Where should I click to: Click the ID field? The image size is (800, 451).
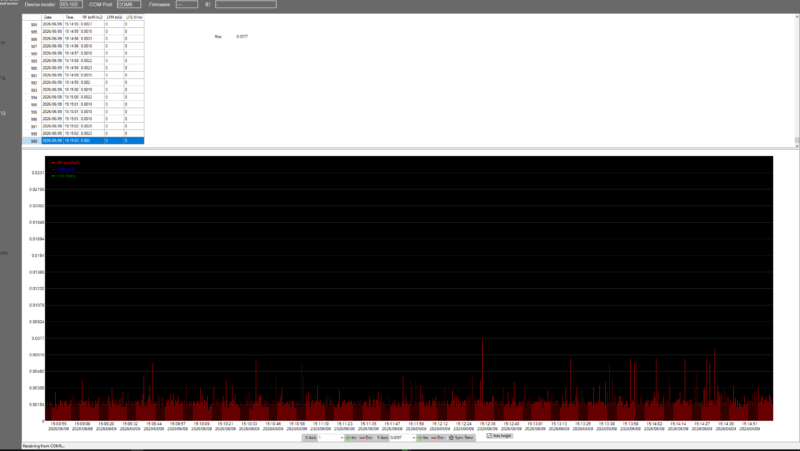click(245, 4)
